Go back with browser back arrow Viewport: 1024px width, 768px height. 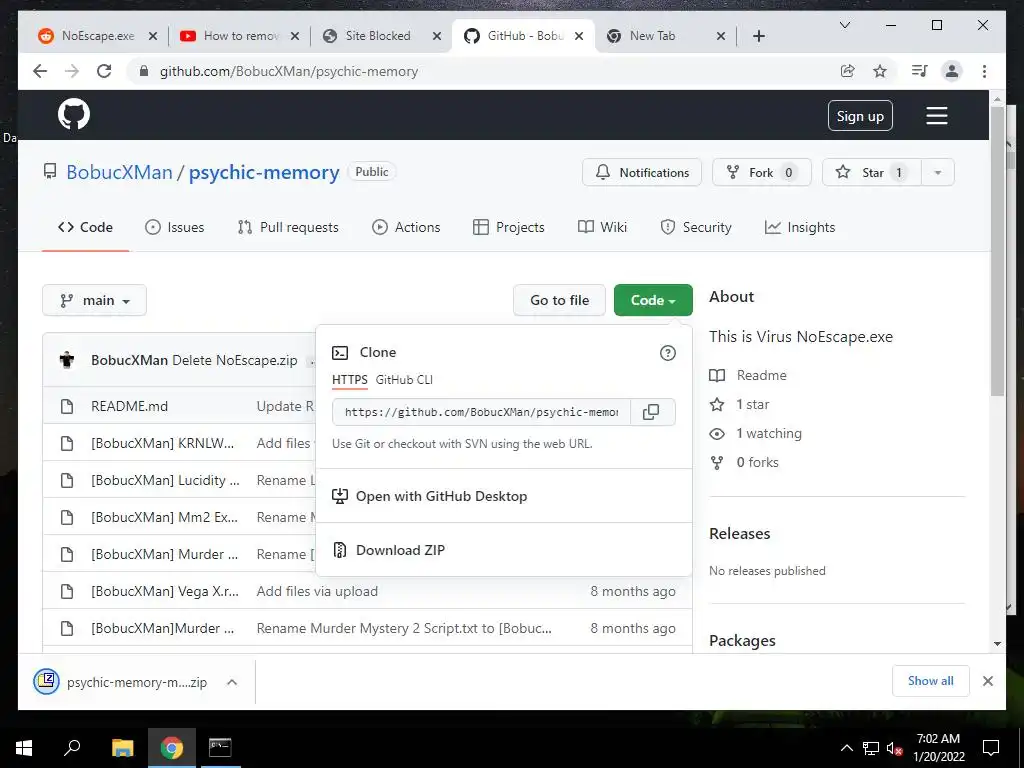(40, 71)
